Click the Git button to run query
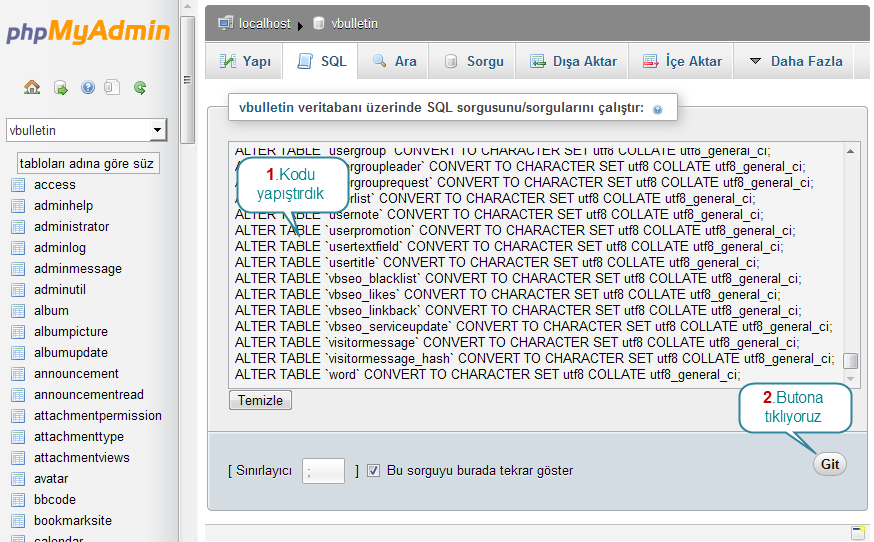Screen dimensions: 874x542 [830, 464]
